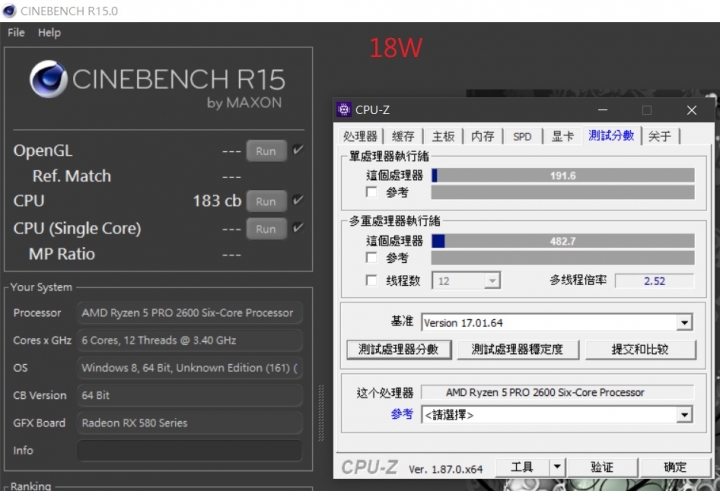The image size is (720, 491).
Task: Click the blue 参考 reference link label
Action: [402, 414]
